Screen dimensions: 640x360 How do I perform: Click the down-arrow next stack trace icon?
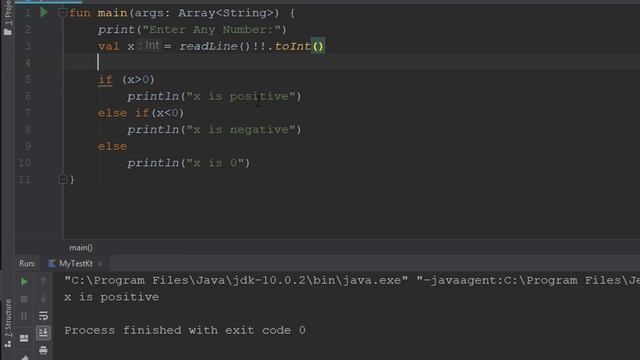[43, 299]
